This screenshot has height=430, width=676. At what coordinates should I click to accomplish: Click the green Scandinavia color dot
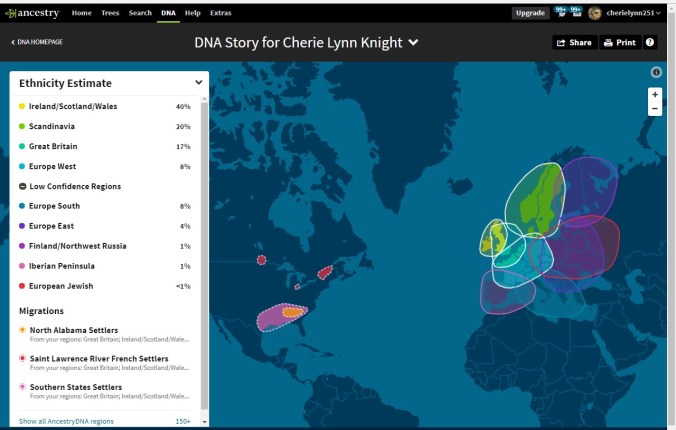(22, 126)
